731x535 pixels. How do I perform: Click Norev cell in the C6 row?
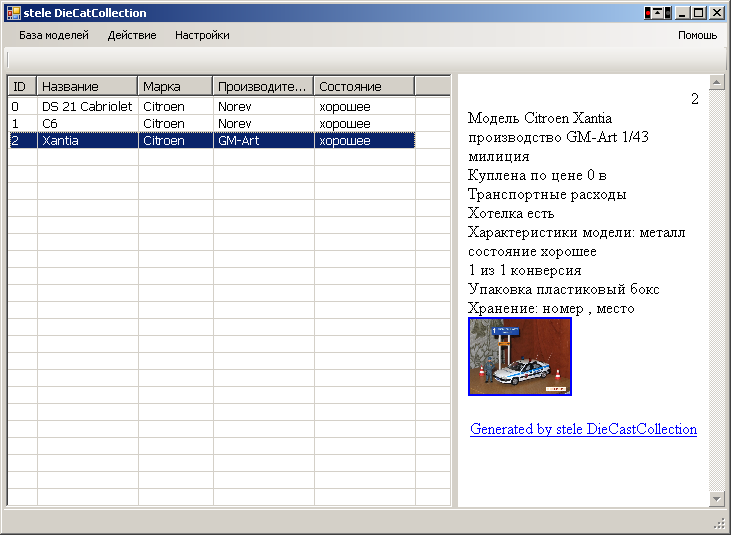[x=264, y=123]
